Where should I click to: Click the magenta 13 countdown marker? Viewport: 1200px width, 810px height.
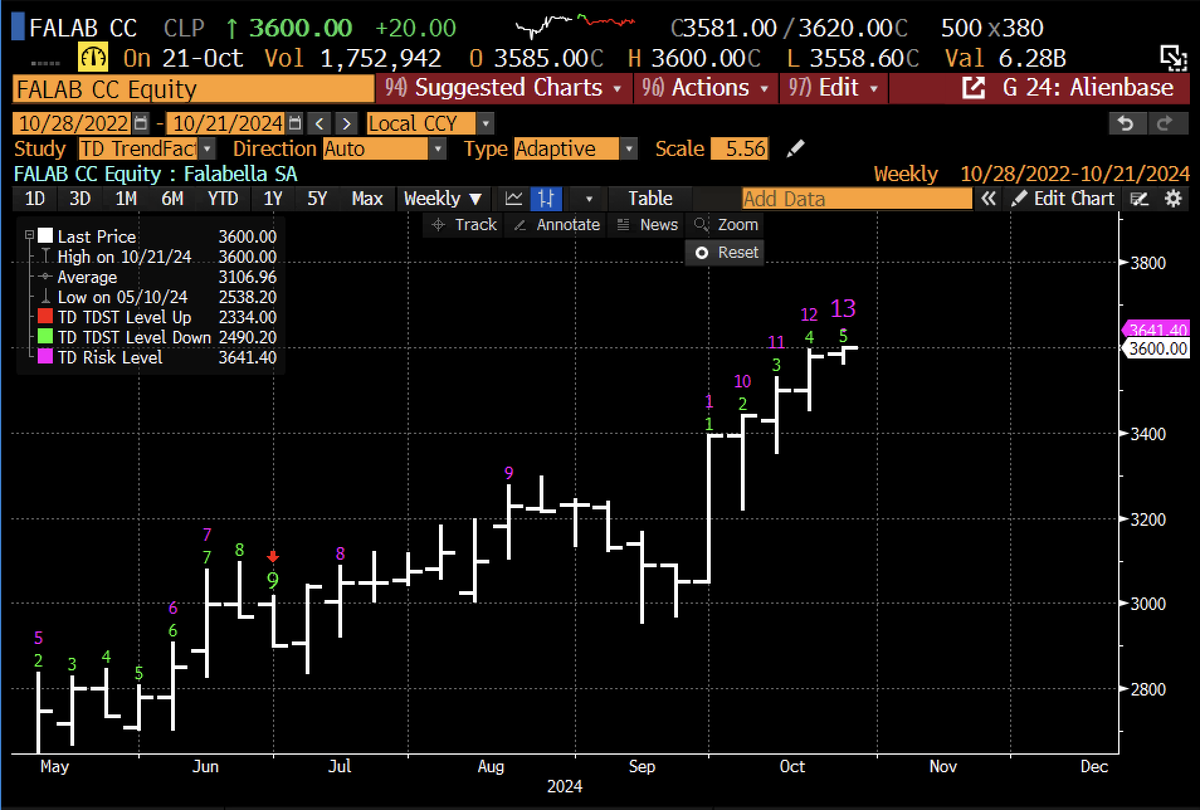[x=843, y=308]
